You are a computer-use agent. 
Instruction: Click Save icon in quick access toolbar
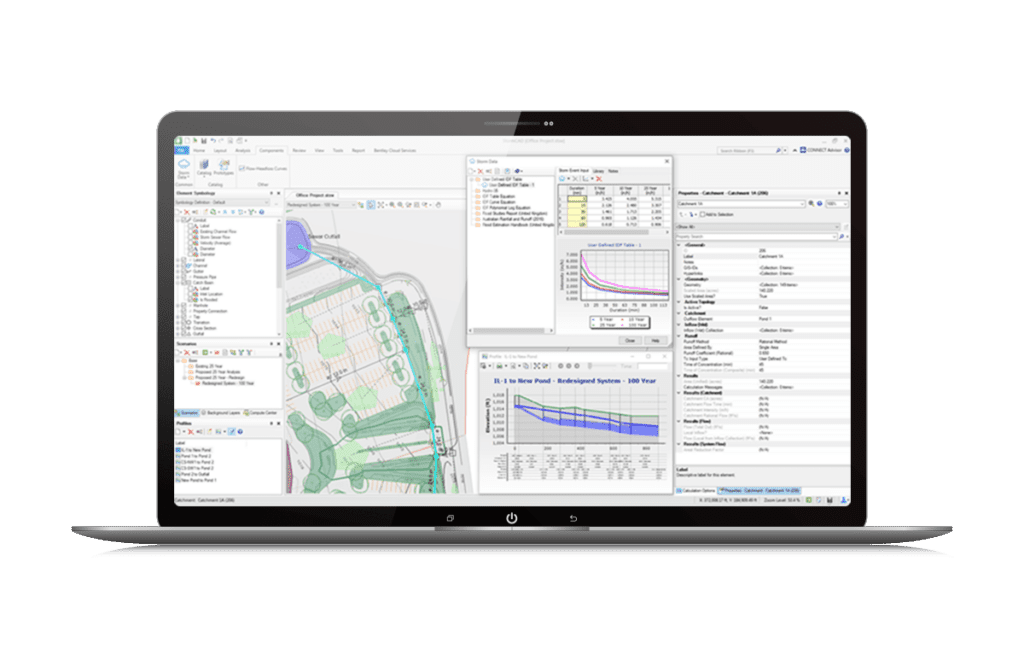pyautogui.click(x=204, y=140)
